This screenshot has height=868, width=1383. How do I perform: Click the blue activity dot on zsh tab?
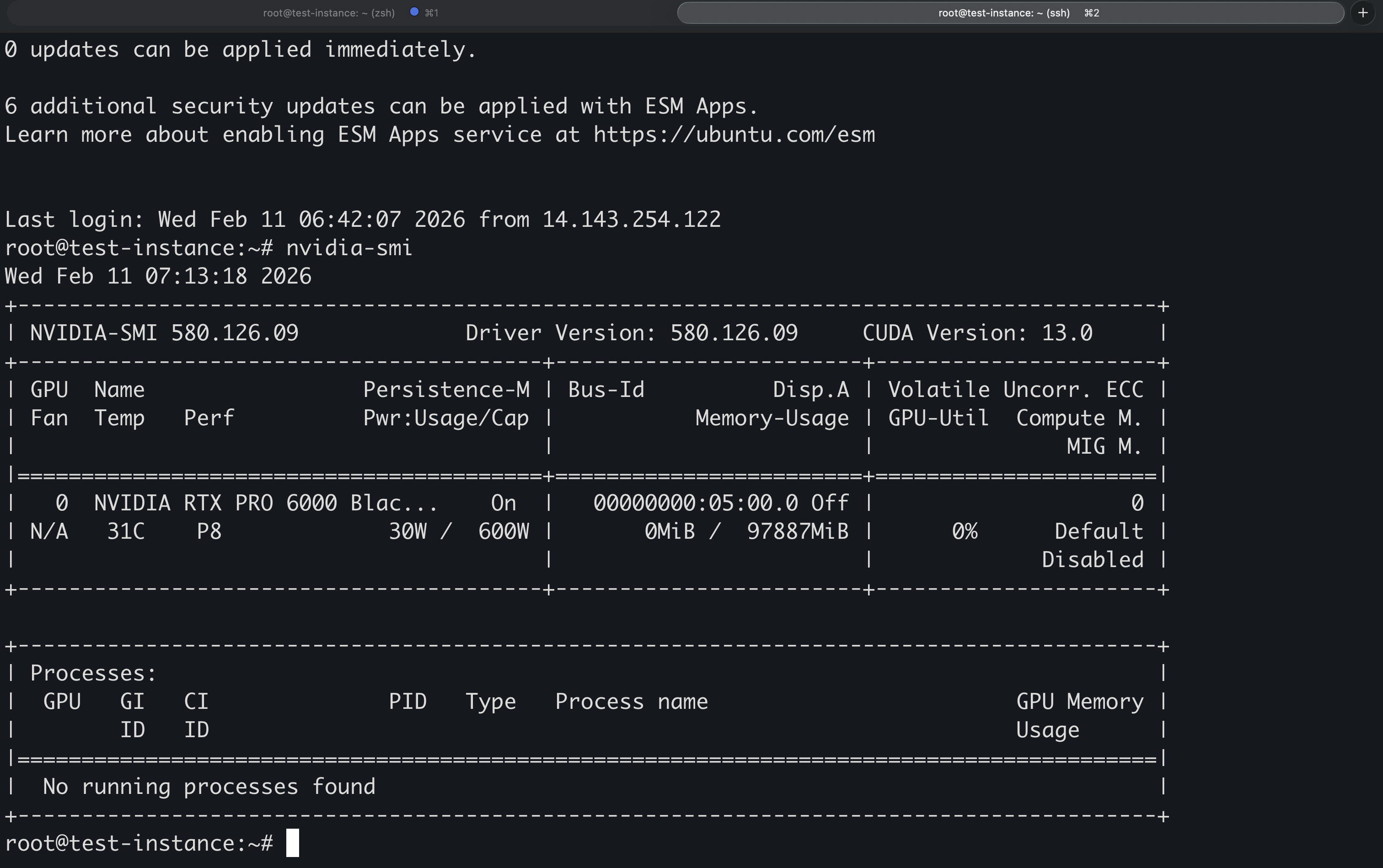click(x=414, y=11)
